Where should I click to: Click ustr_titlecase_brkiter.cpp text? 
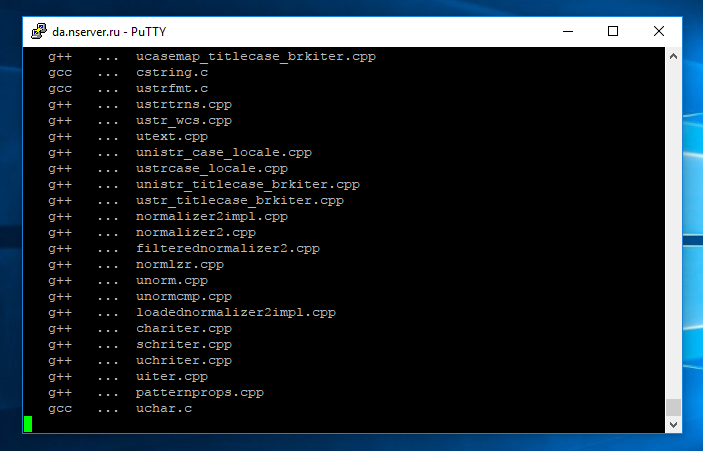[x=240, y=200]
